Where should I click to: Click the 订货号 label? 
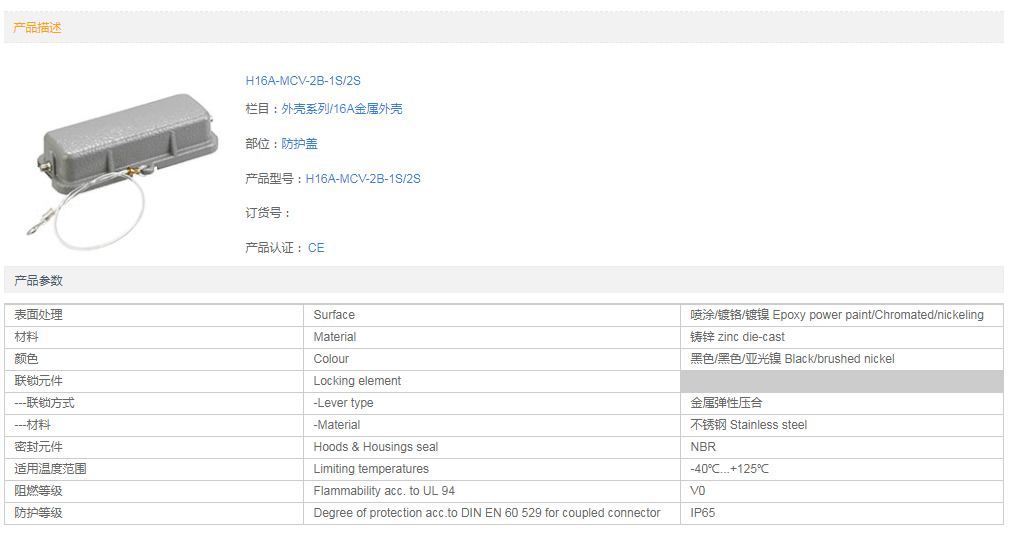pos(268,213)
